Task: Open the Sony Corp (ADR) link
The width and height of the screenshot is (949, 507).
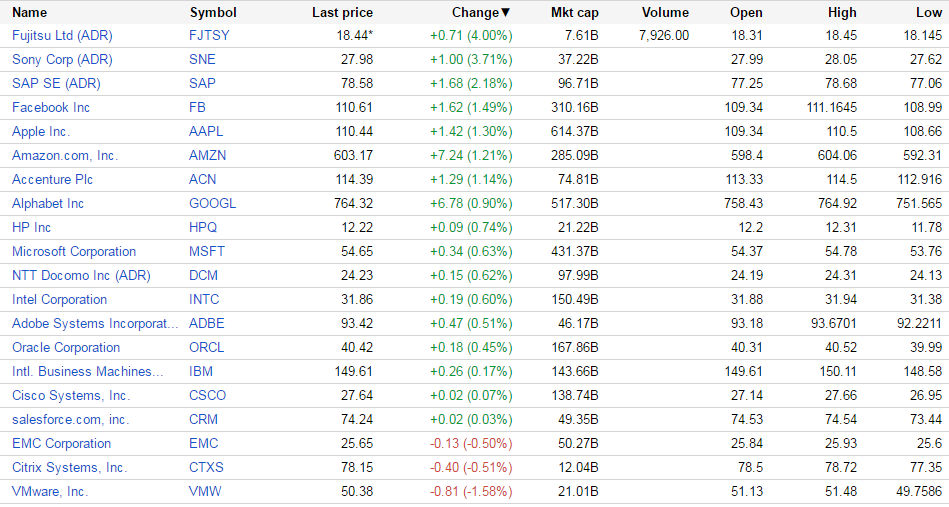Action: coord(62,59)
